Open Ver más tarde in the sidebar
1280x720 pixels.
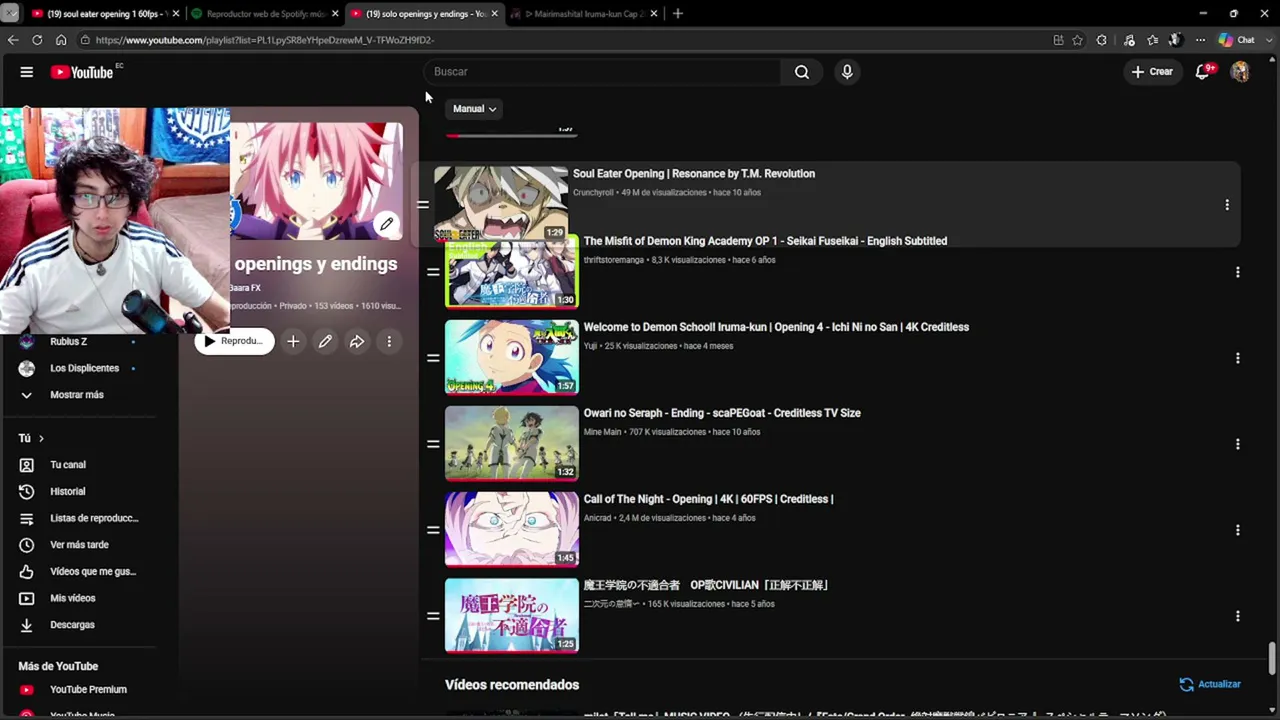(79, 545)
